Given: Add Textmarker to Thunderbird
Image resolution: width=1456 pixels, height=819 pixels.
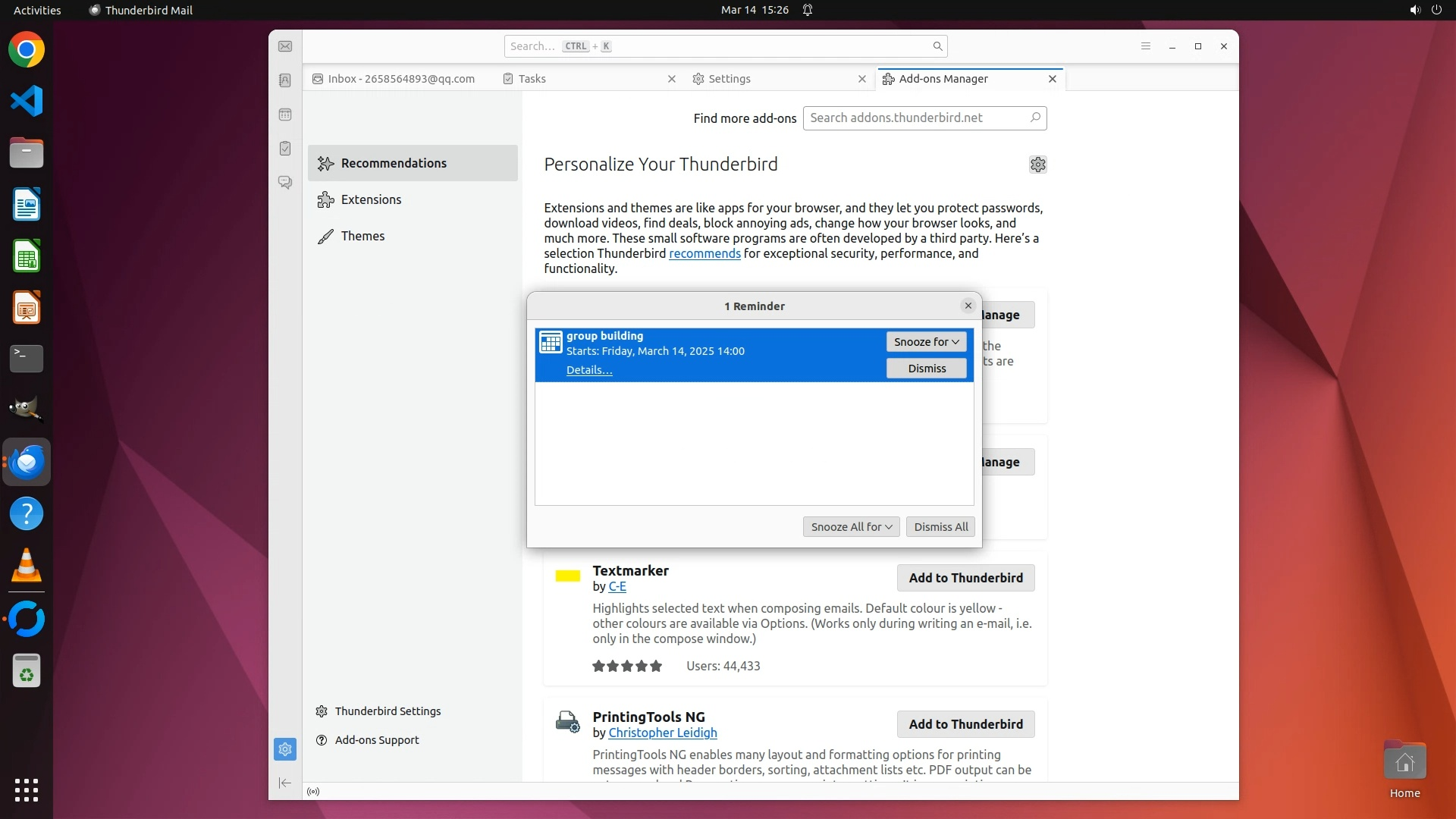Looking at the screenshot, I should [x=965, y=578].
